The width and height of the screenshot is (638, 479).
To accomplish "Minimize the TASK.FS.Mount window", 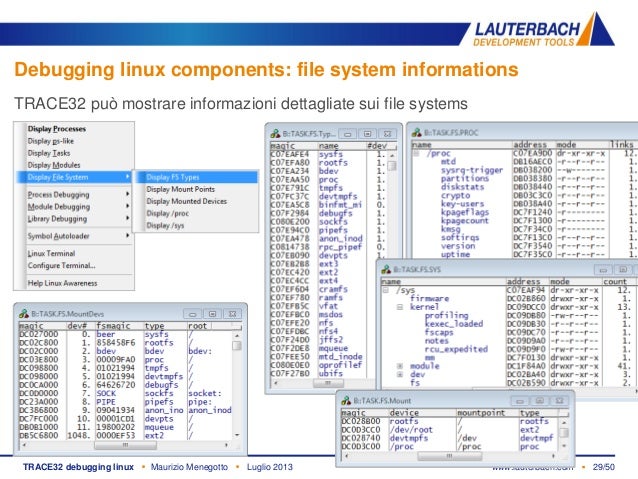I will 520,400.
